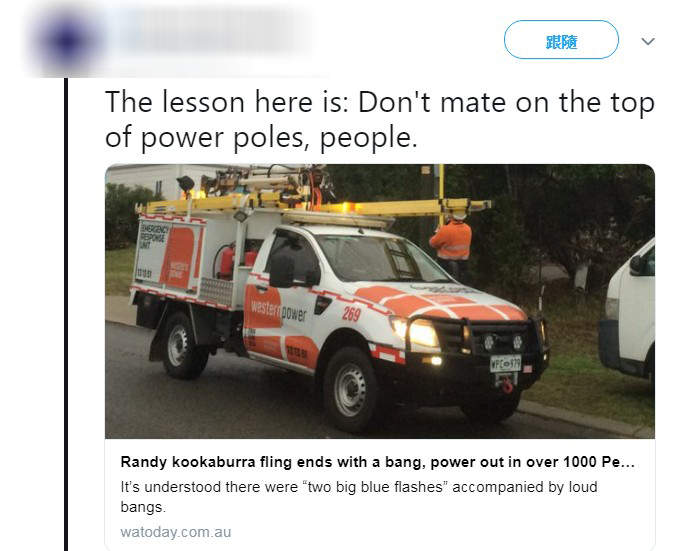The width and height of the screenshot is (696, 551).
Task: Click the truck's license plate in photo
Action: [506, 363]
